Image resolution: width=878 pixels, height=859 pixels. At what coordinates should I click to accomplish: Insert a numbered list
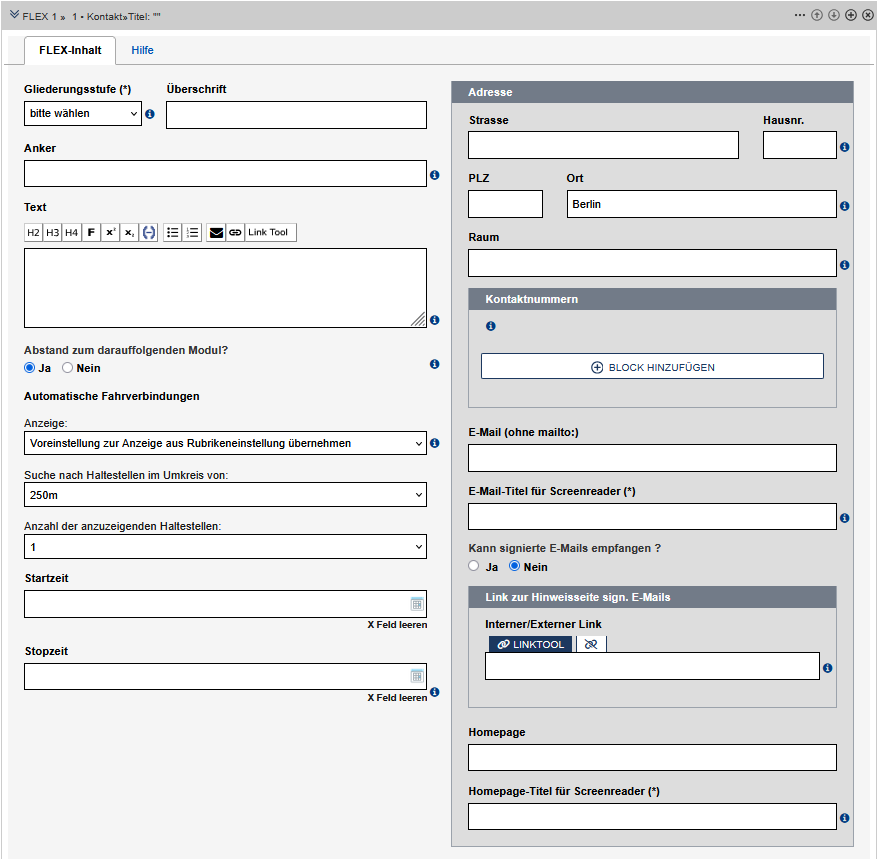click(x=192, y=232)
